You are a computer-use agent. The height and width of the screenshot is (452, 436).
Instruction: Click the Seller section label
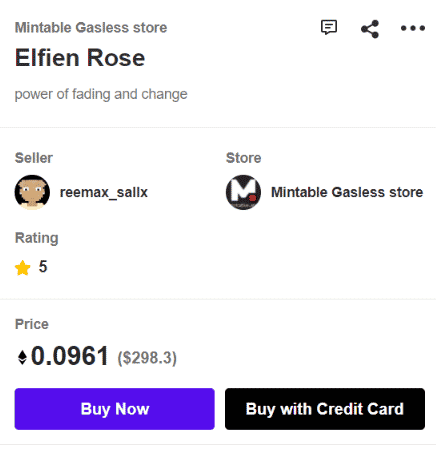[34, 158]
